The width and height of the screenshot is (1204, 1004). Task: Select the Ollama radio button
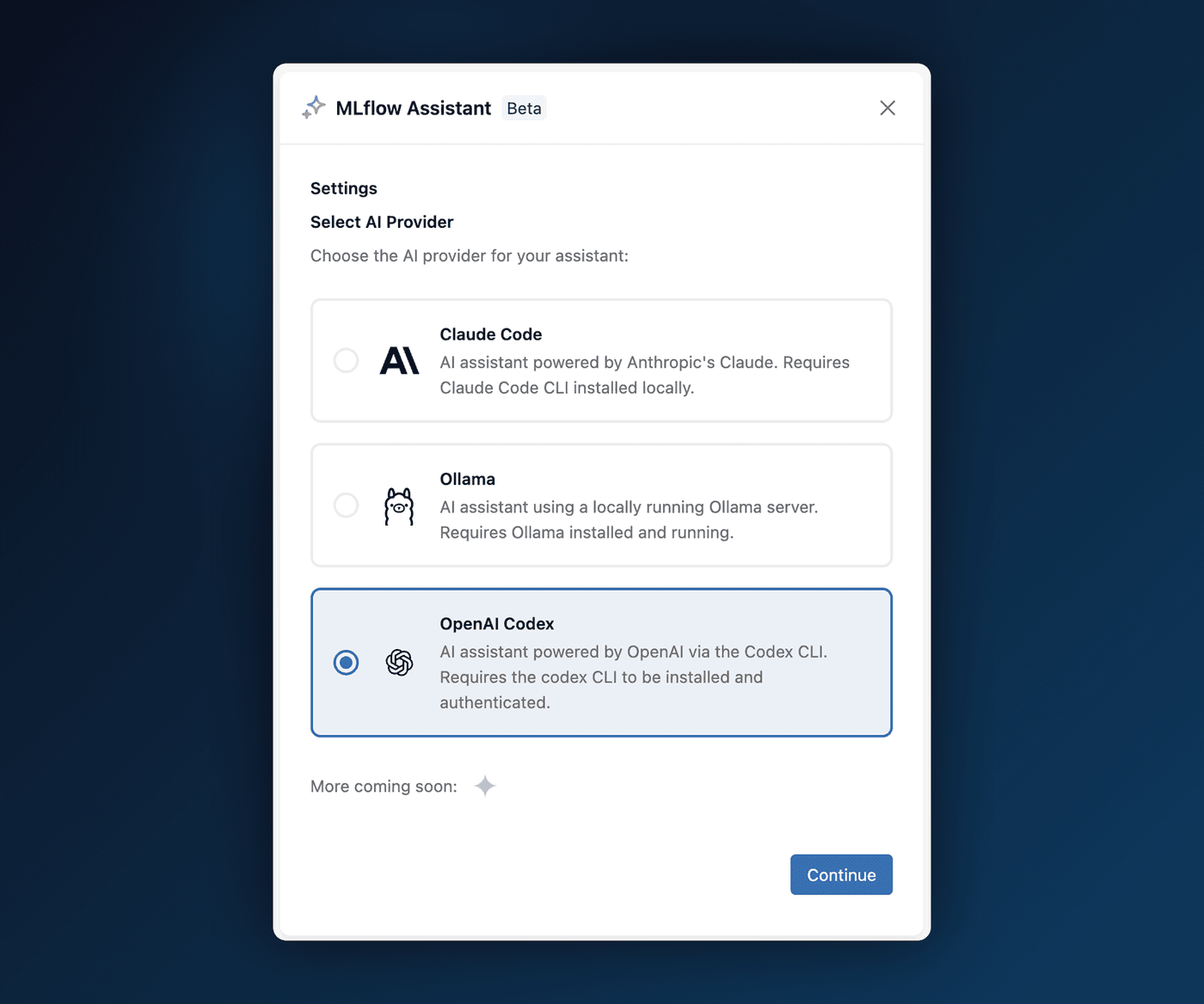coord(346,505)
